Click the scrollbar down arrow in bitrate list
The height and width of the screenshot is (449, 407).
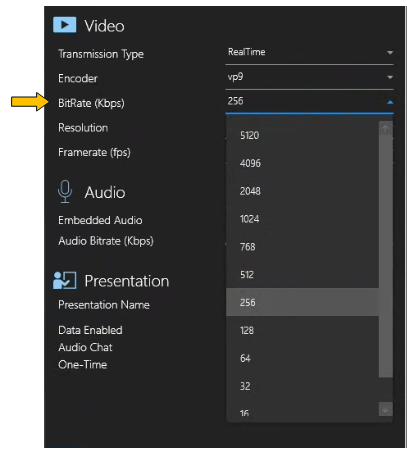[385, 409]
